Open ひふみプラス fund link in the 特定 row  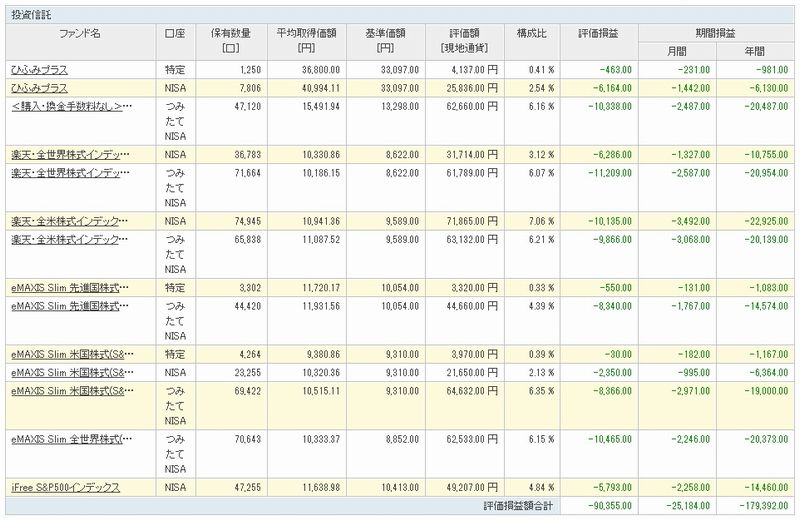point(39,70)
